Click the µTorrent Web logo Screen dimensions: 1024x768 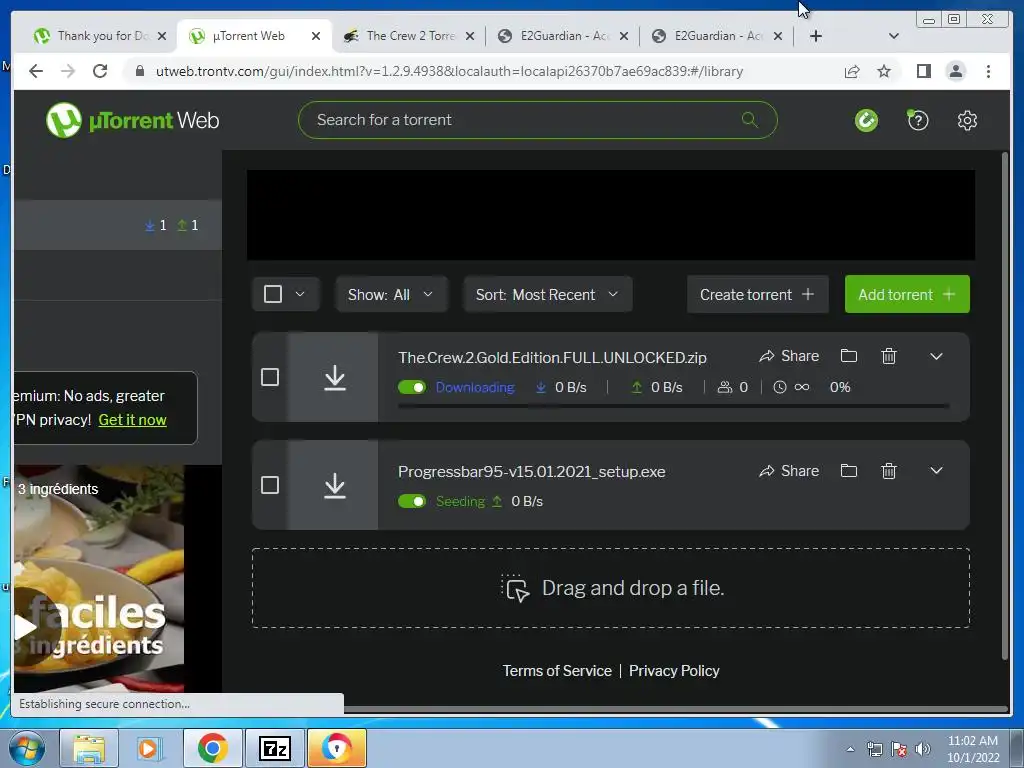pyautogui.click(x=133, y=120)
